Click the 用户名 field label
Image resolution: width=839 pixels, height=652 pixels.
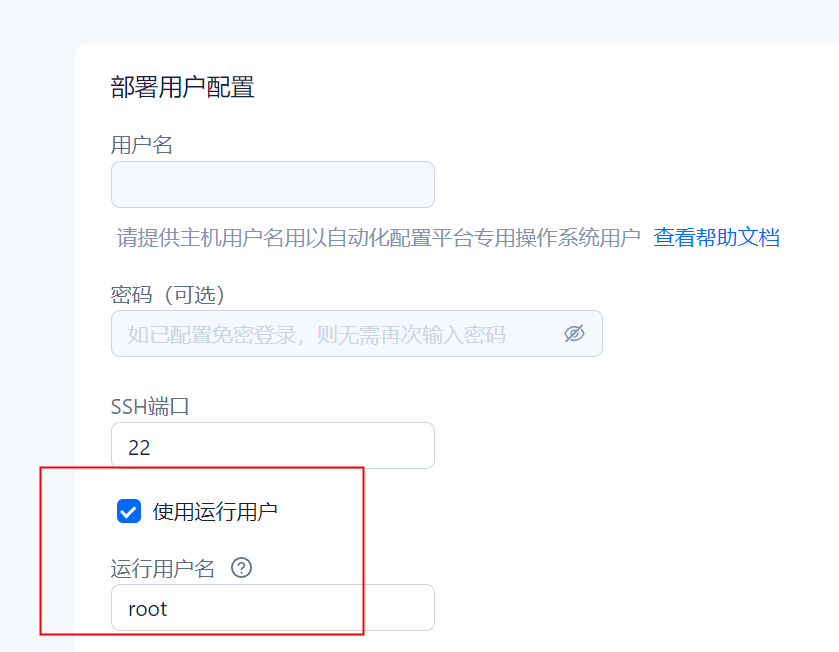click(141, 145)
